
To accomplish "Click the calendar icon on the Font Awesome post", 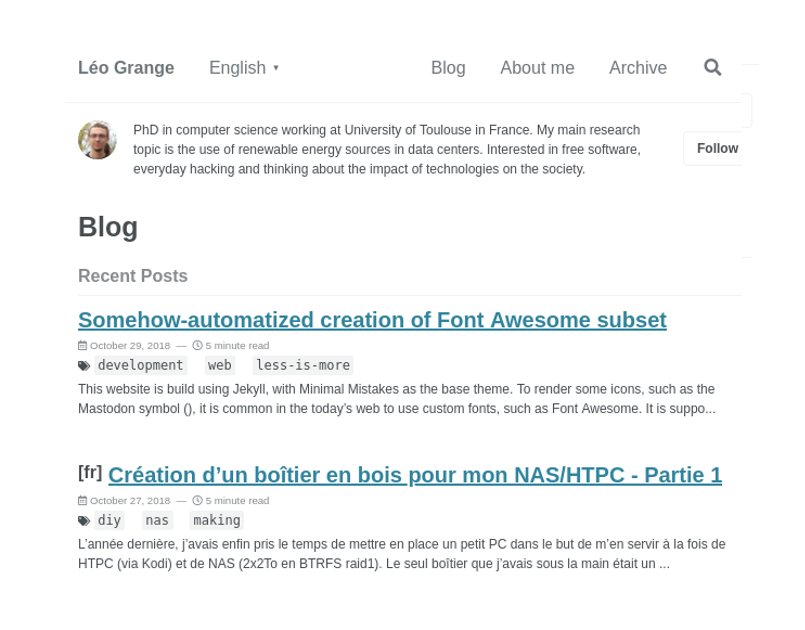I will pyautogui.click(x=83, y=345).
